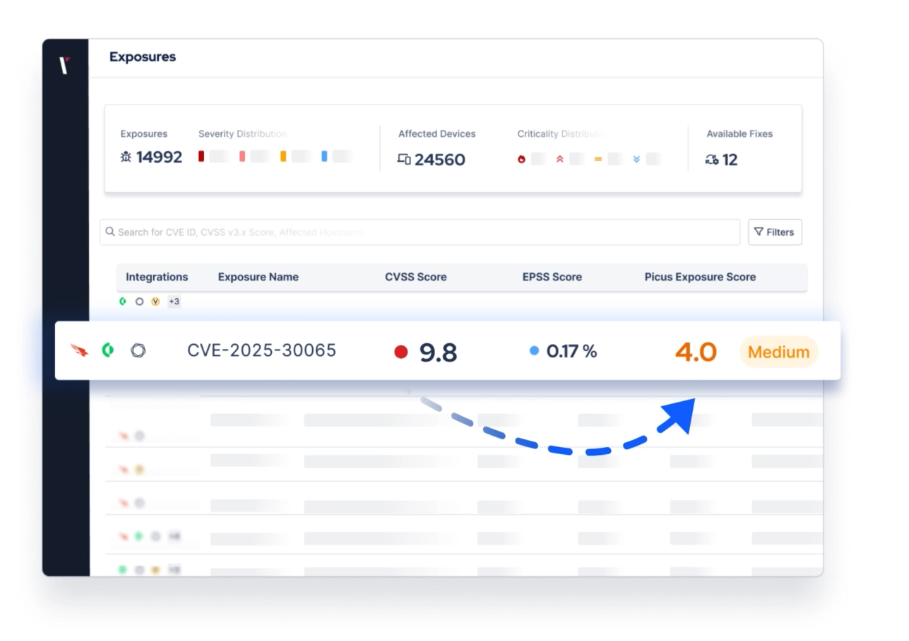This screenshot has width=909, height=641.
Task: Click the green integration icon under the Integrations header
Action: pos(123,301)
